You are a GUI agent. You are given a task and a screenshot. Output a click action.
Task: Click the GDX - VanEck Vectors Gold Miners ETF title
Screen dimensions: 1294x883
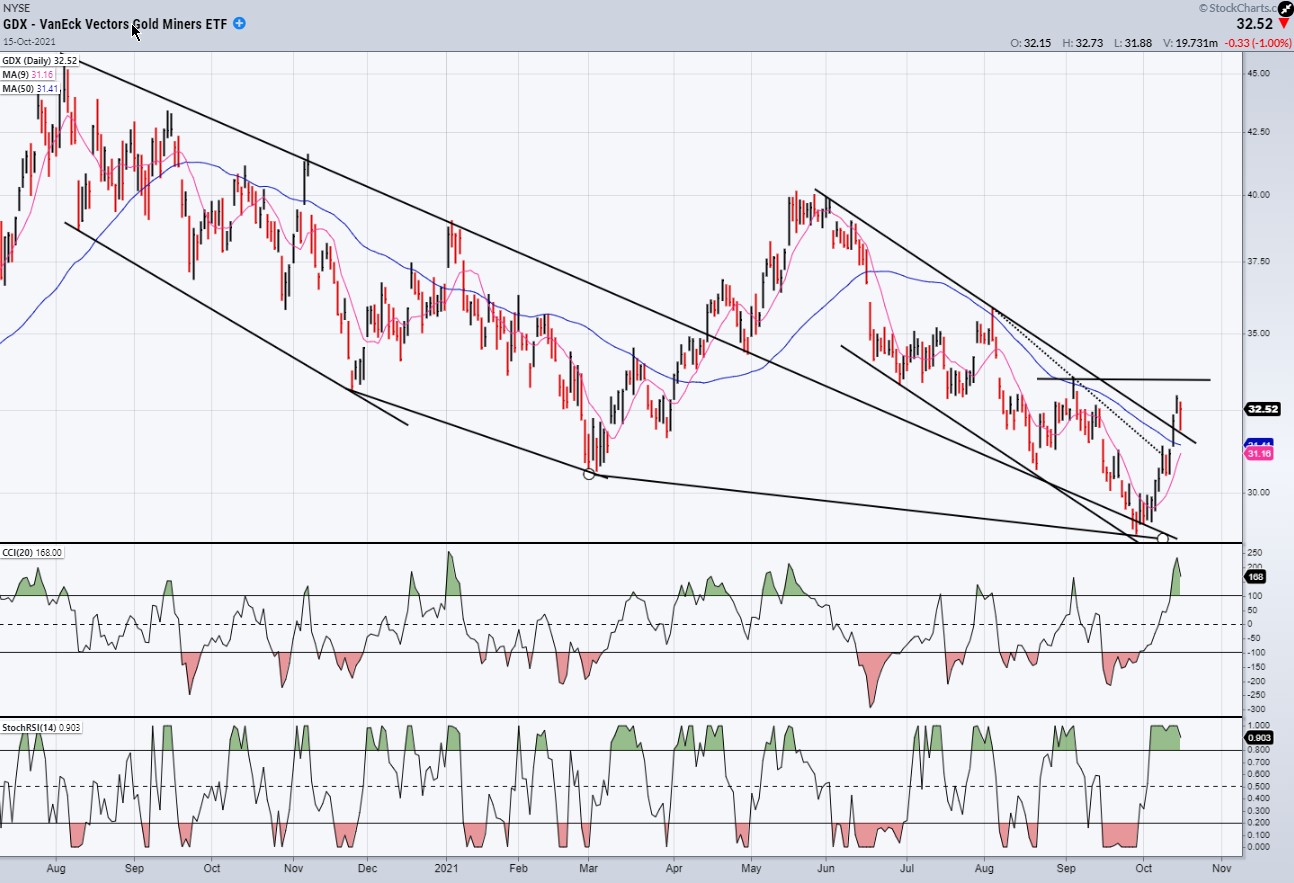115,23
